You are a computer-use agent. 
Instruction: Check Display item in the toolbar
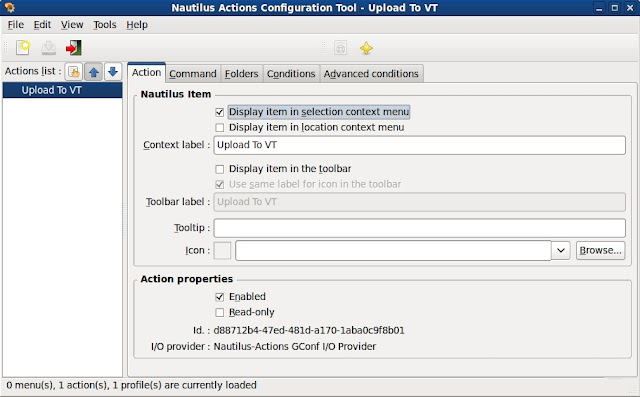(x=220, y=169)
